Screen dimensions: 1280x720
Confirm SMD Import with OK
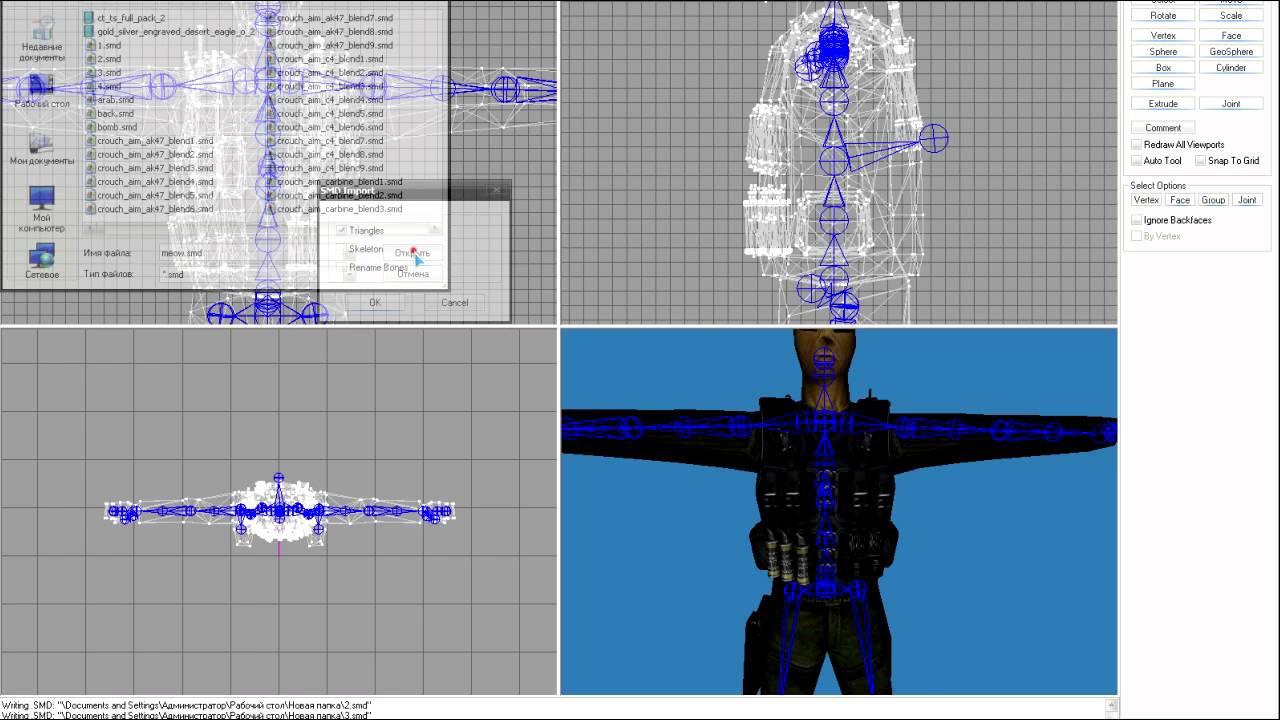click(375, 303)
